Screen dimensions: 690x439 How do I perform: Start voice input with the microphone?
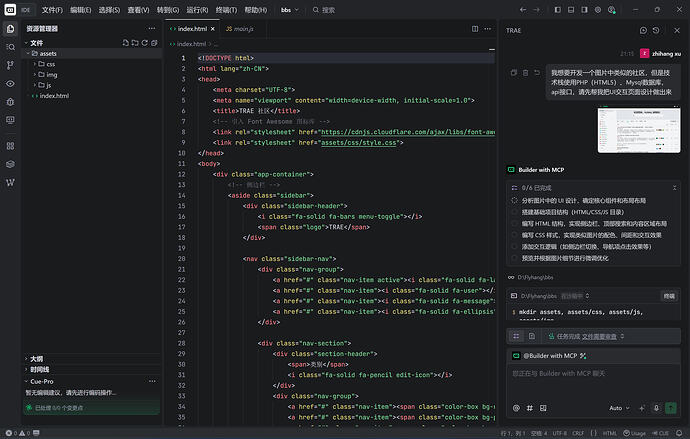656,408
